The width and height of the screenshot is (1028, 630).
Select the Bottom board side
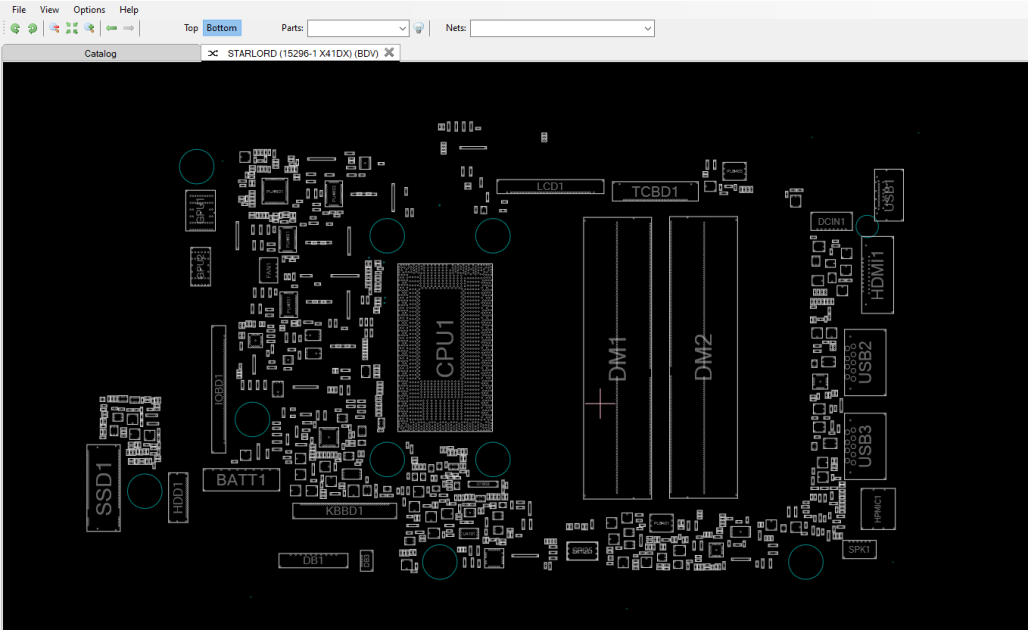(222, 28)
